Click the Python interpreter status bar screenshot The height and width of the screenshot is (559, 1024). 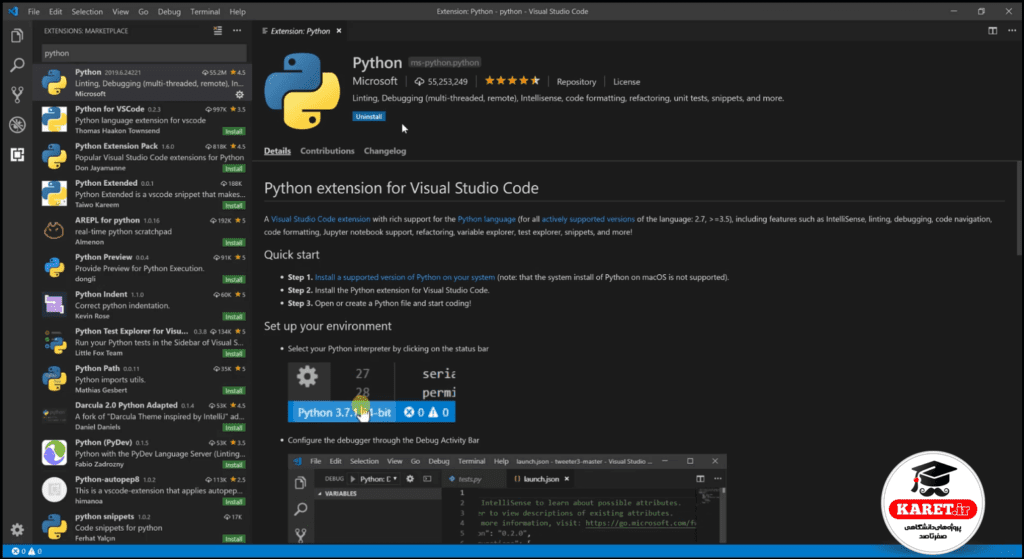click(x=372, y=392)
